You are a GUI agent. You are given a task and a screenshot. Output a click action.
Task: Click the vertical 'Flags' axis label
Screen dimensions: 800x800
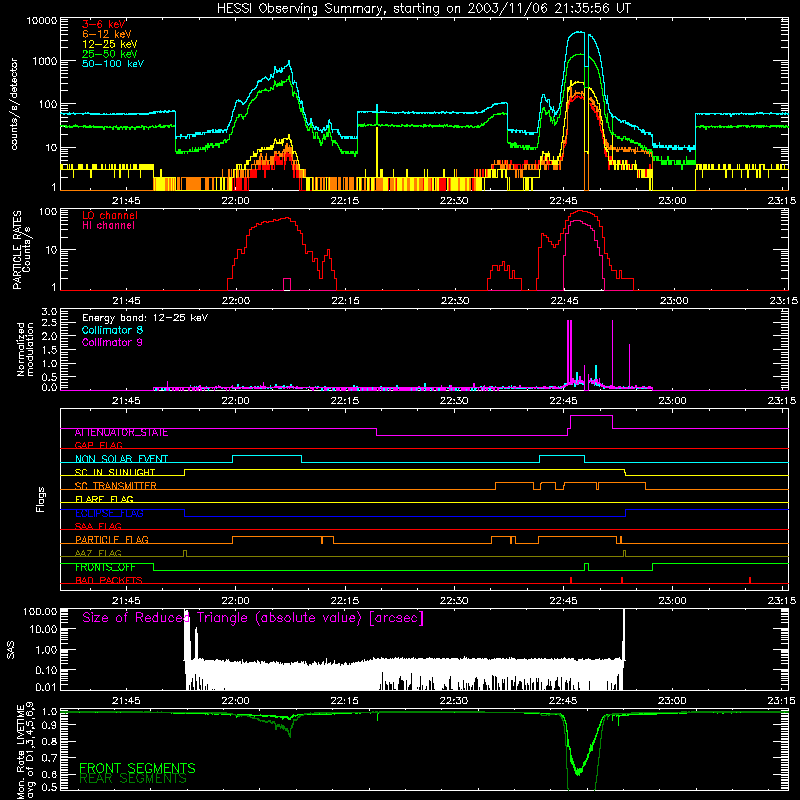41,499
